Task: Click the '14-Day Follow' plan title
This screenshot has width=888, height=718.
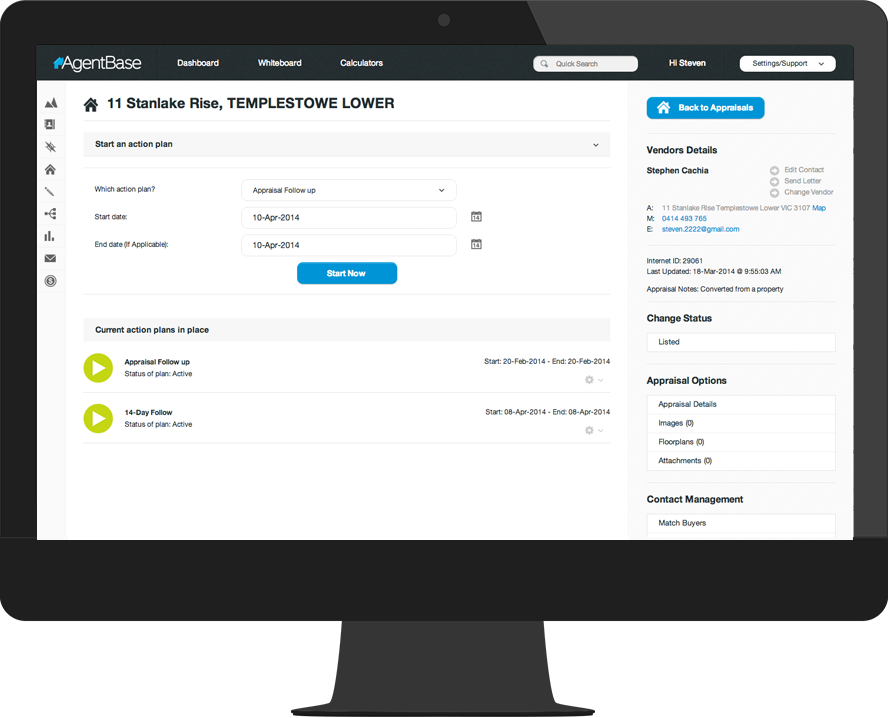Action: 148,412
